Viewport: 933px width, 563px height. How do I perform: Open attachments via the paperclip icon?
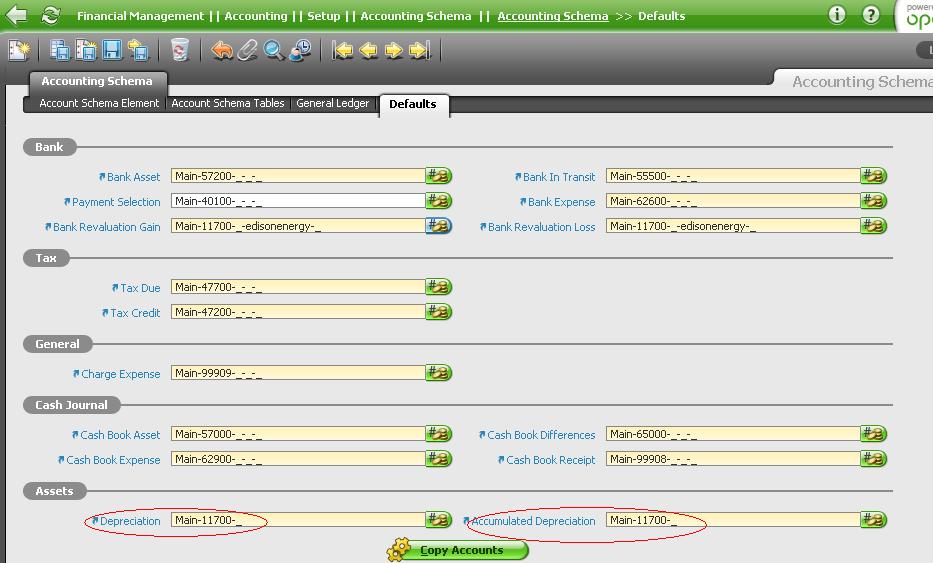point(248,50)
